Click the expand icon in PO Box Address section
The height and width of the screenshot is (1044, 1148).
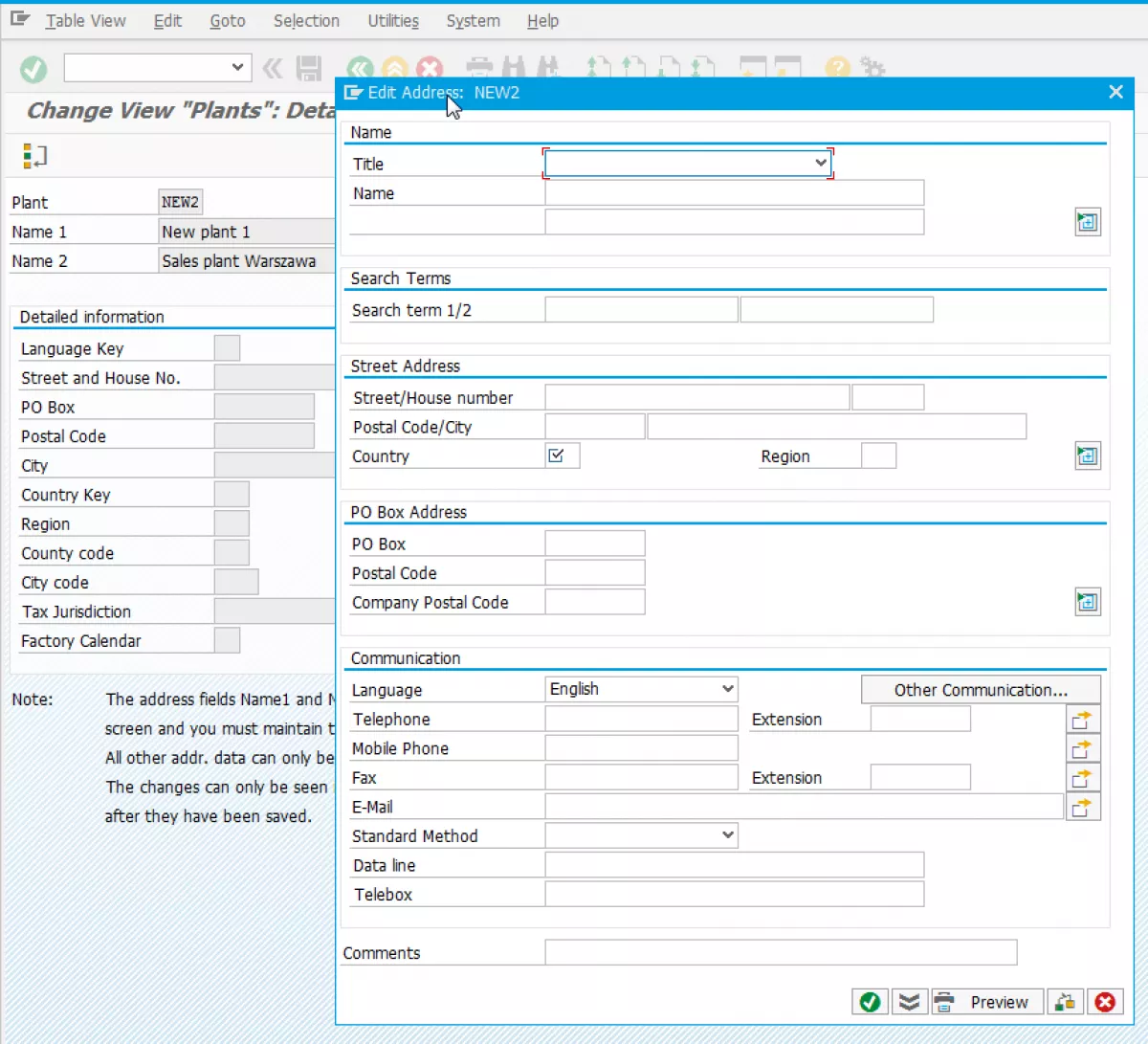point(1088,602)
